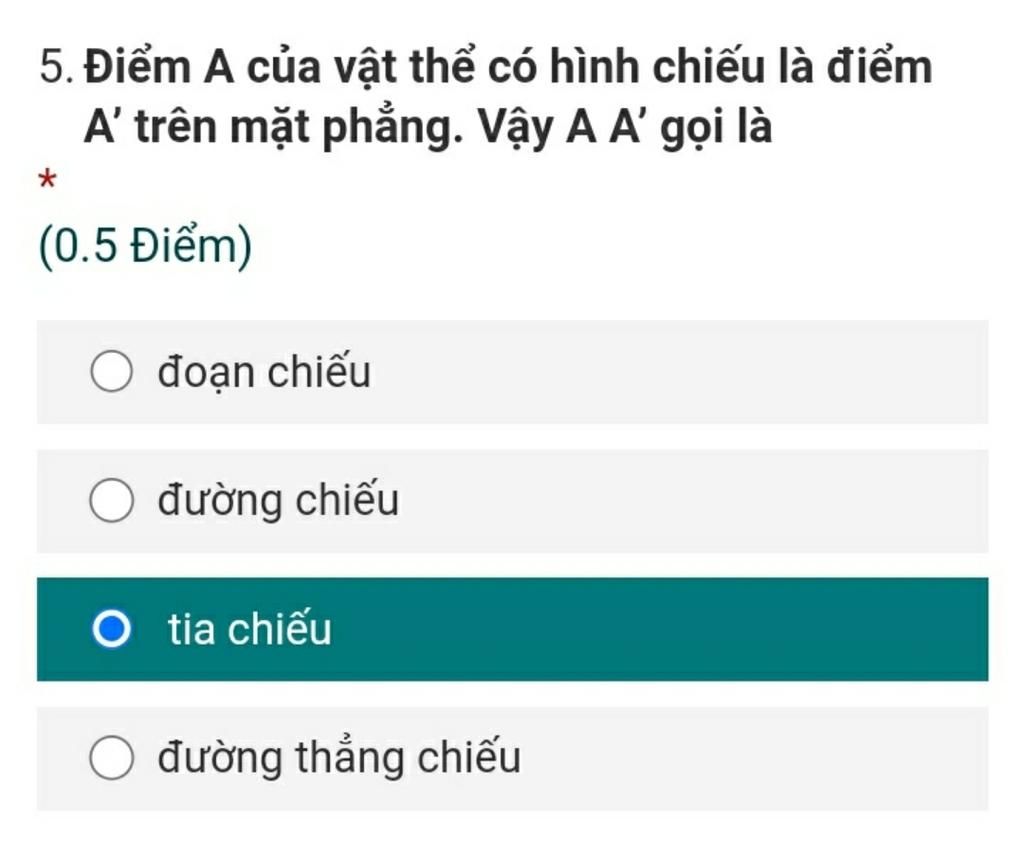The height and width of the screenshot is (842, 1024).
Task: Click the "(0.5 Điểm)" points label
Action: pyautogui.click(x=146, y=246)
